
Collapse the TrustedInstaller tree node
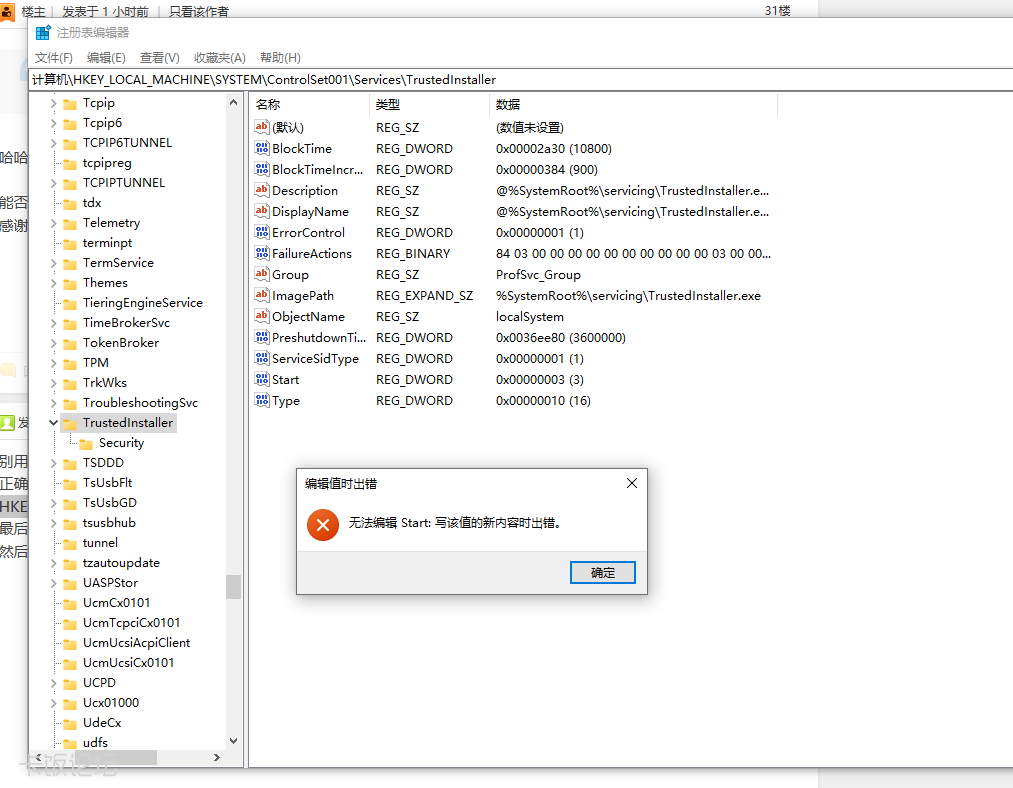pyautogui.click(x=54, y=422)
